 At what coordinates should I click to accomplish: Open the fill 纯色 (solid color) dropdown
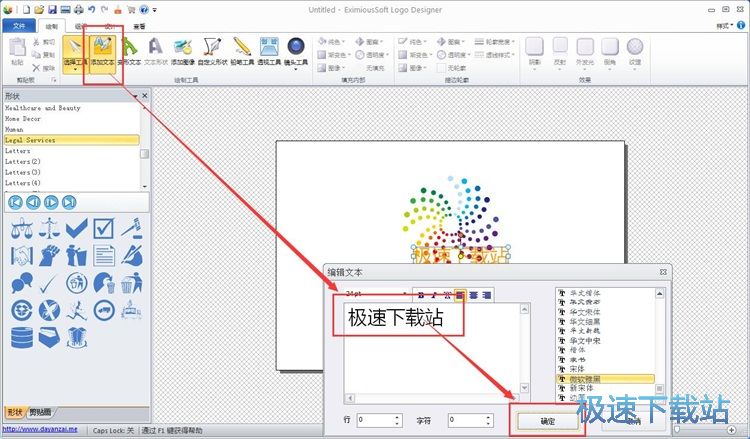329,42
